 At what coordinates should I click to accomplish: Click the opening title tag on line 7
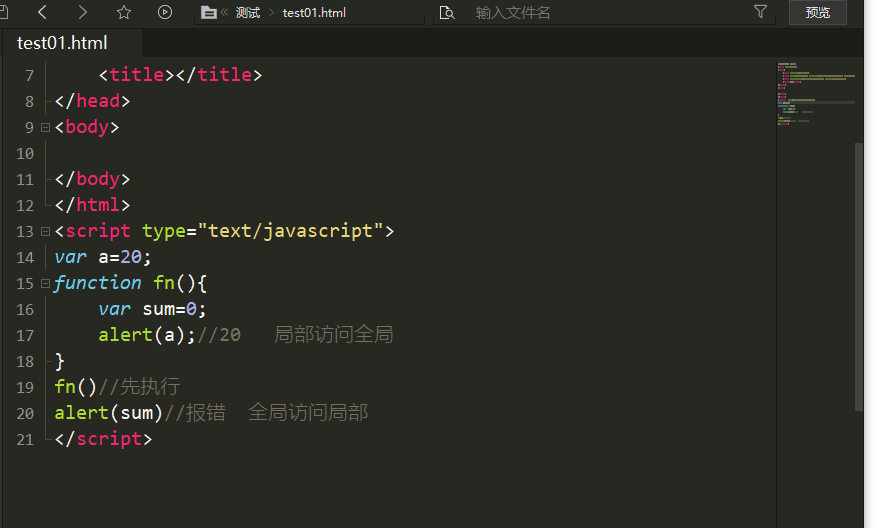[x=137, y=75]
